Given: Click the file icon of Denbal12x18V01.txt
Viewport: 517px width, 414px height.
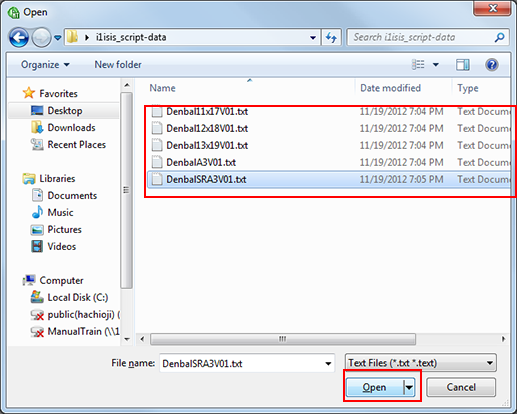Looking at the screenshot, I should (157, 129).
